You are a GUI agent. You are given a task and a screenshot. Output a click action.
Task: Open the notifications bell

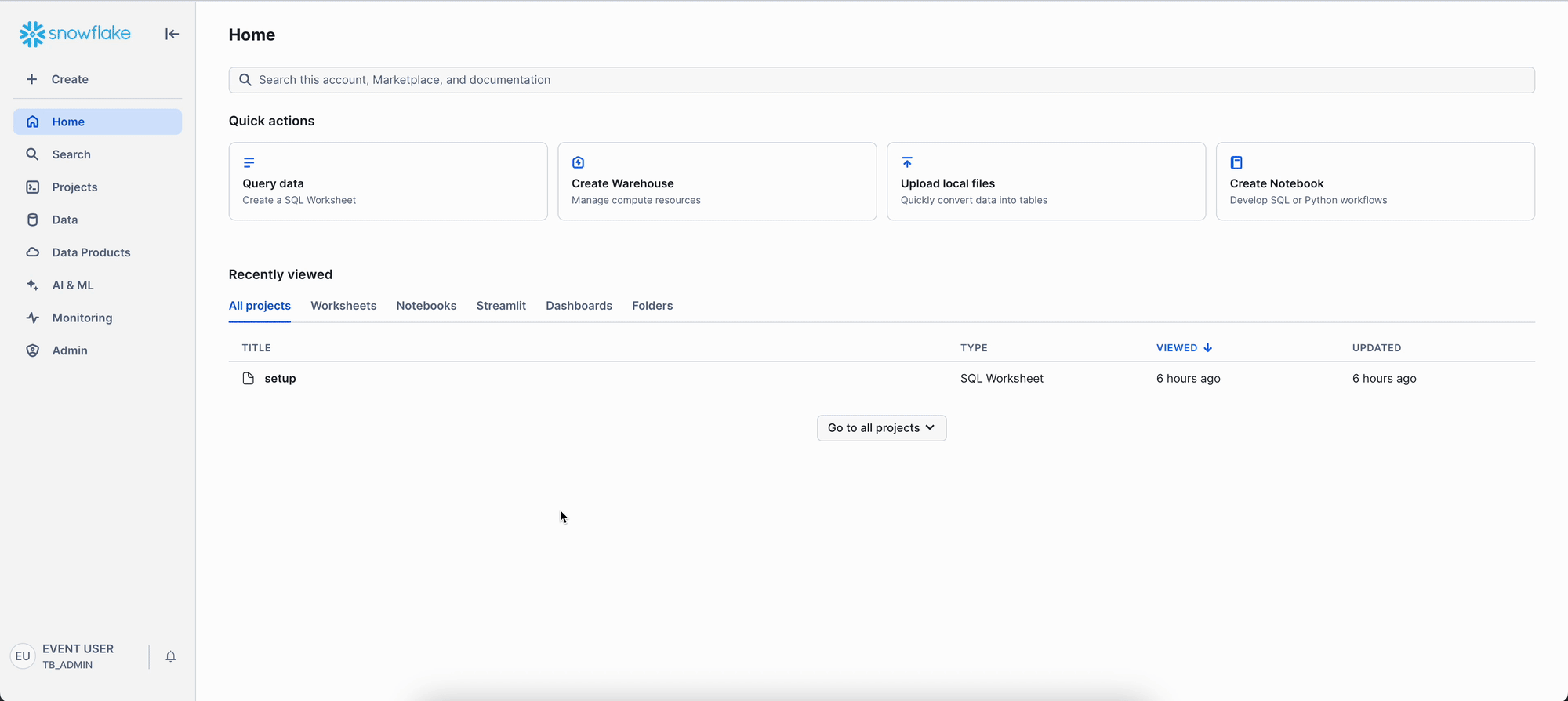point(170,656)
